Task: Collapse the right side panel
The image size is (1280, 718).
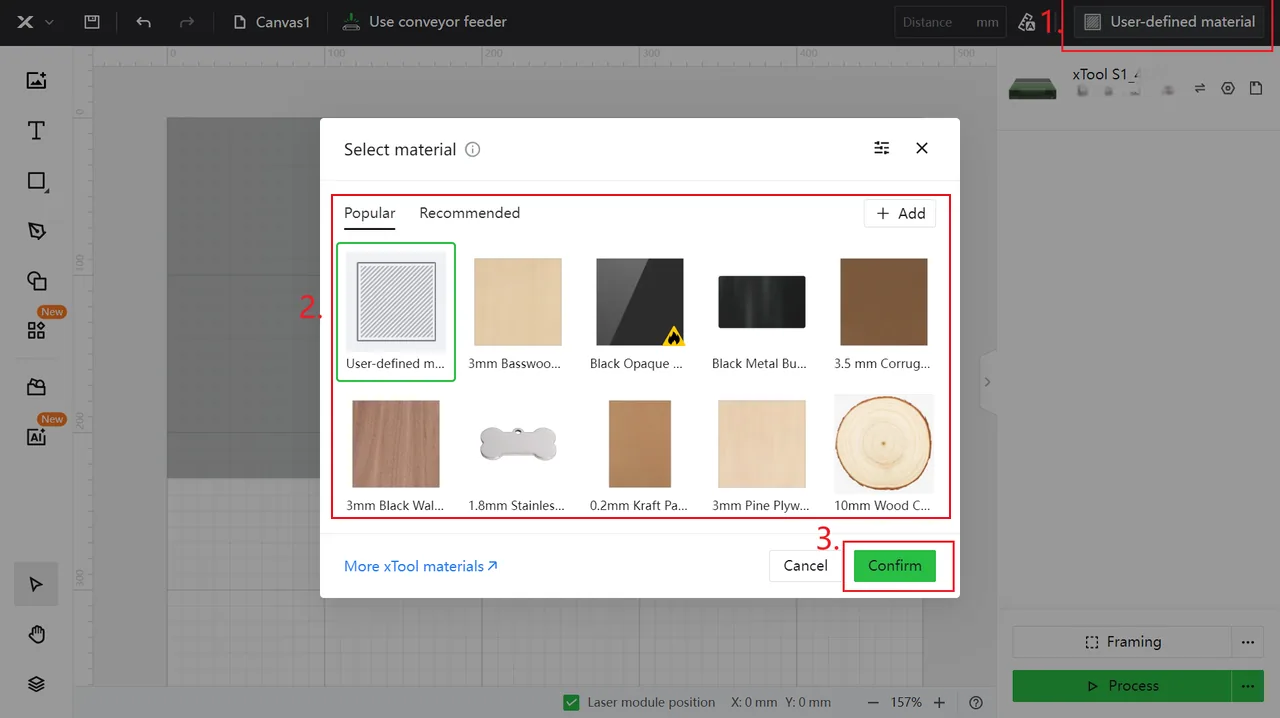Action: click(988, 382)
